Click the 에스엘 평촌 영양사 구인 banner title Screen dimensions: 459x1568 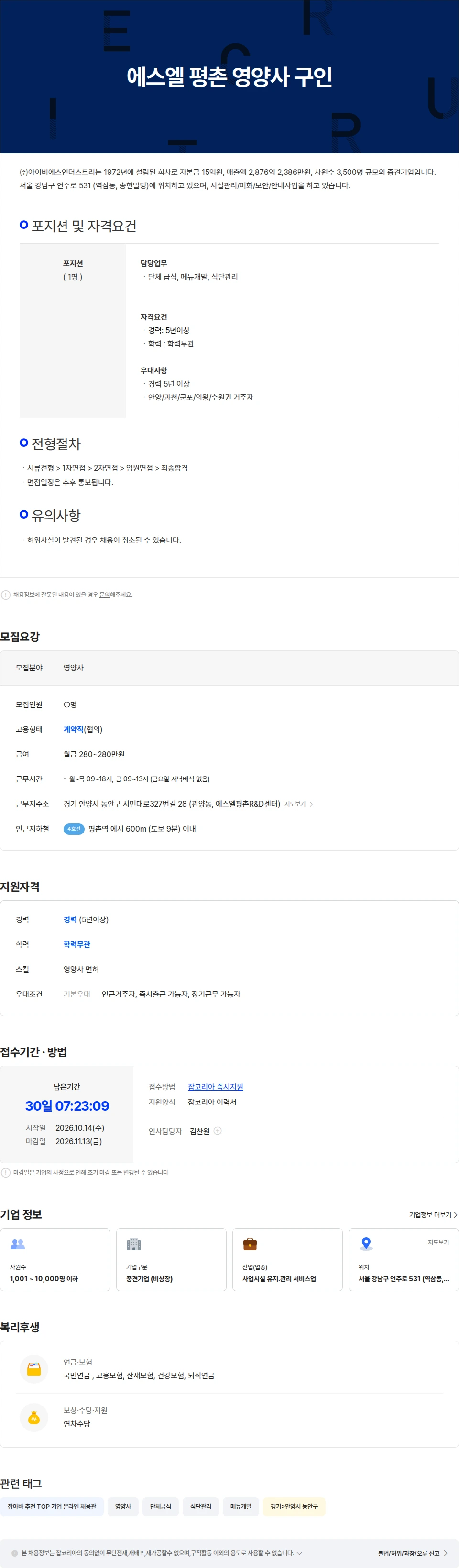tap(229, 76)
